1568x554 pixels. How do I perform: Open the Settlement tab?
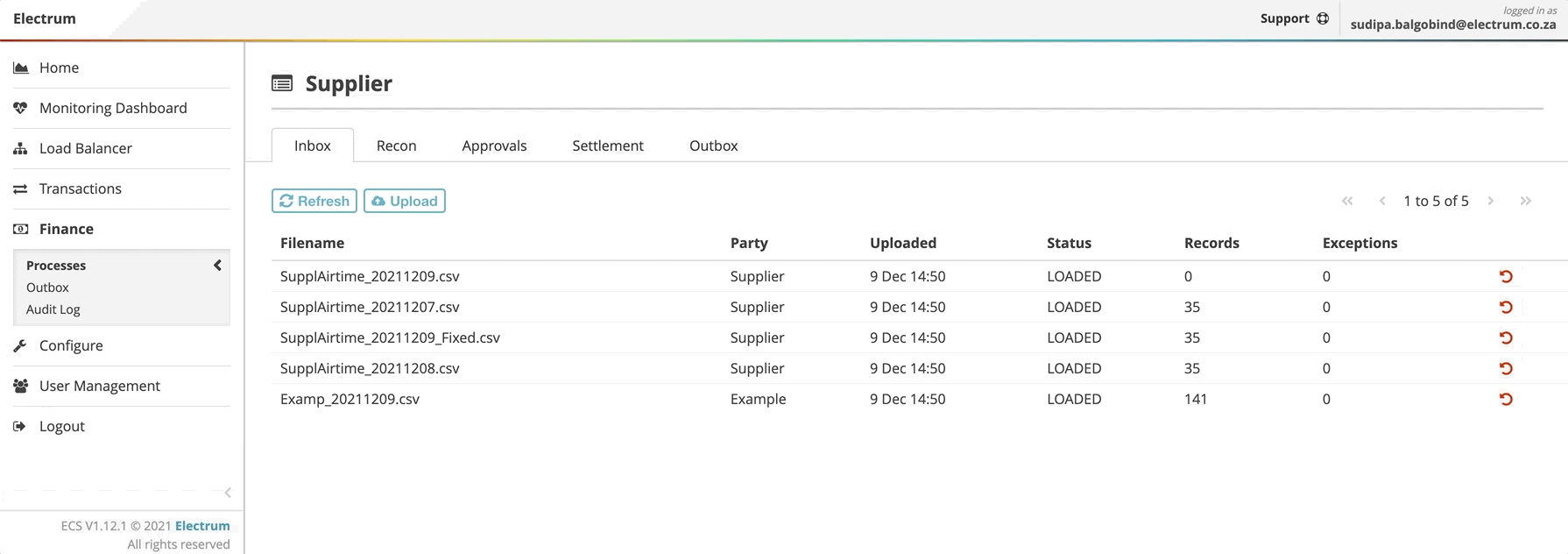point(607,146)
